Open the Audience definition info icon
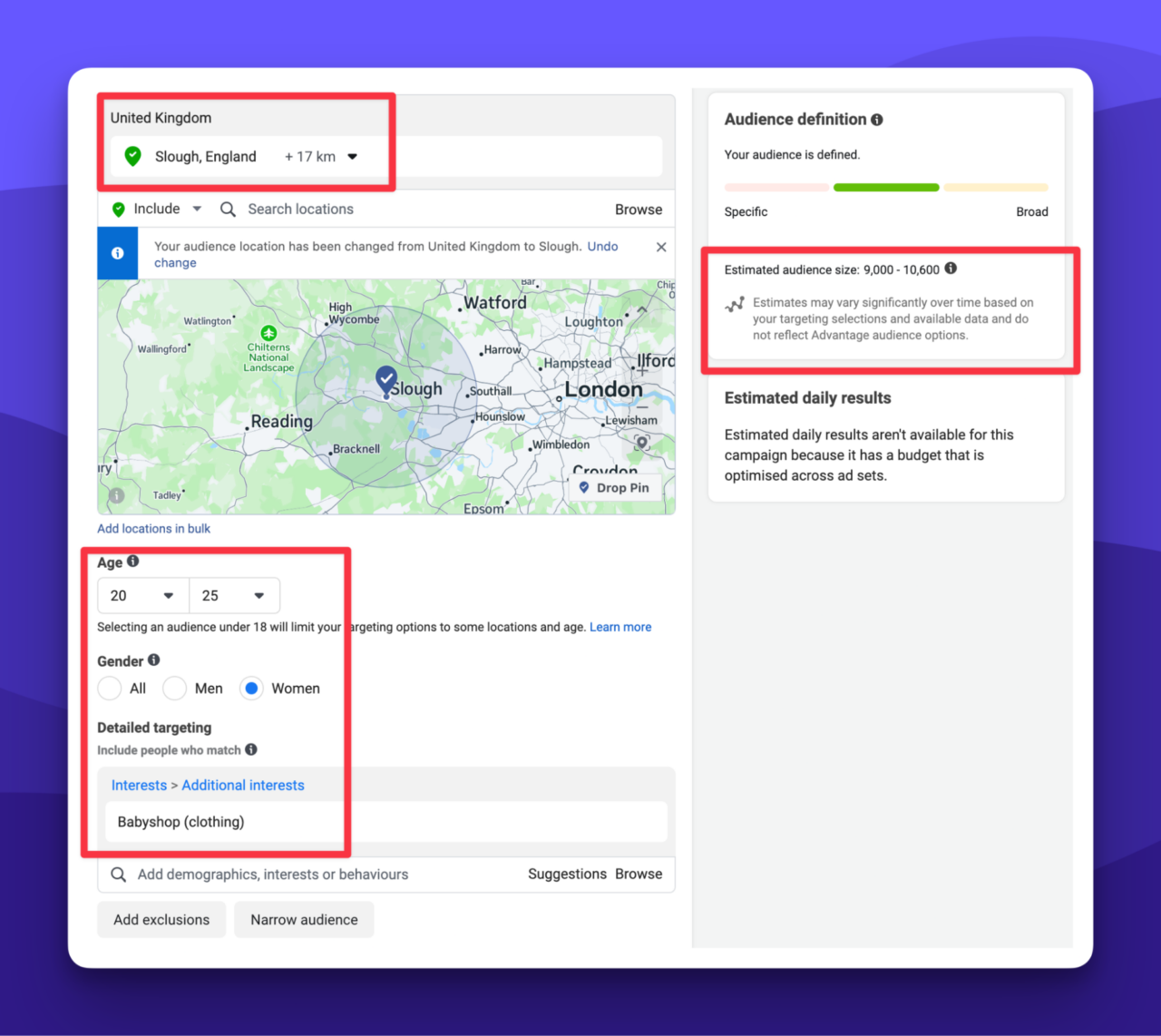Screen dimensions: 1161x1036 877,119
